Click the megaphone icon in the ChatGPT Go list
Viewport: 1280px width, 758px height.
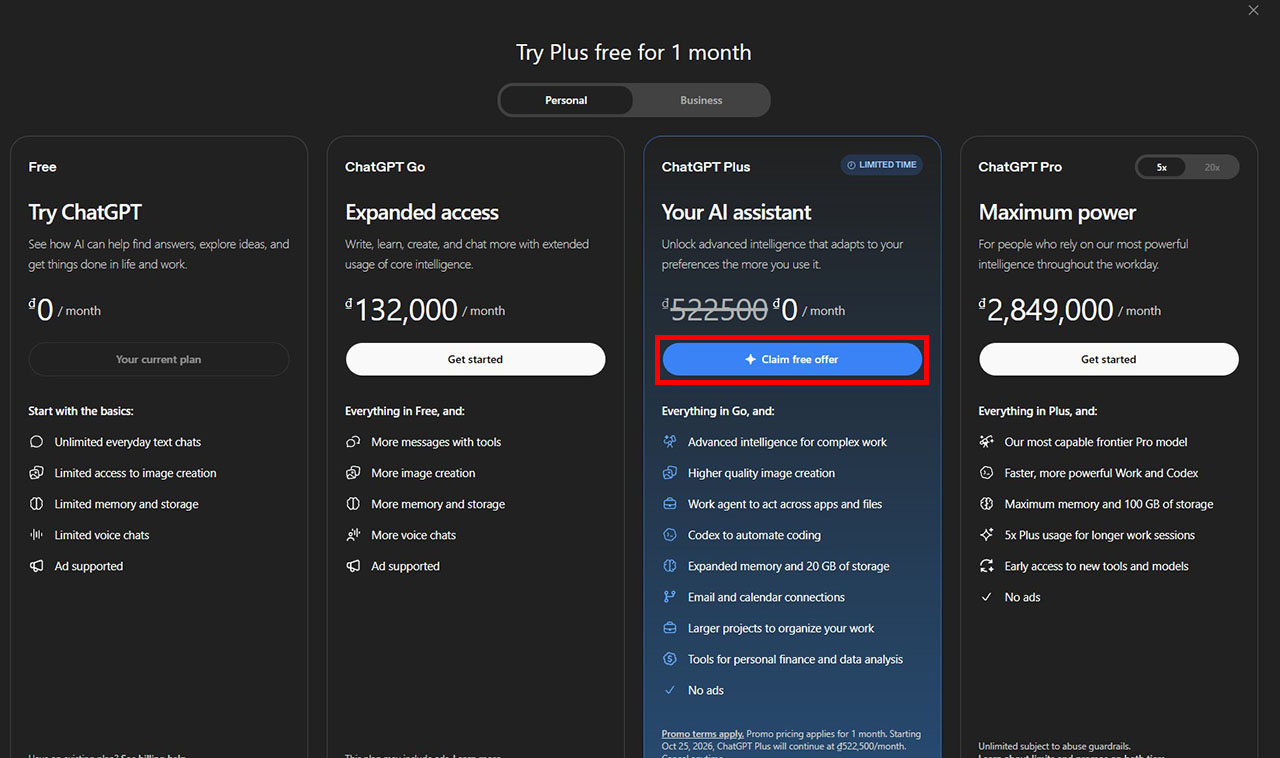click(353, 566)
